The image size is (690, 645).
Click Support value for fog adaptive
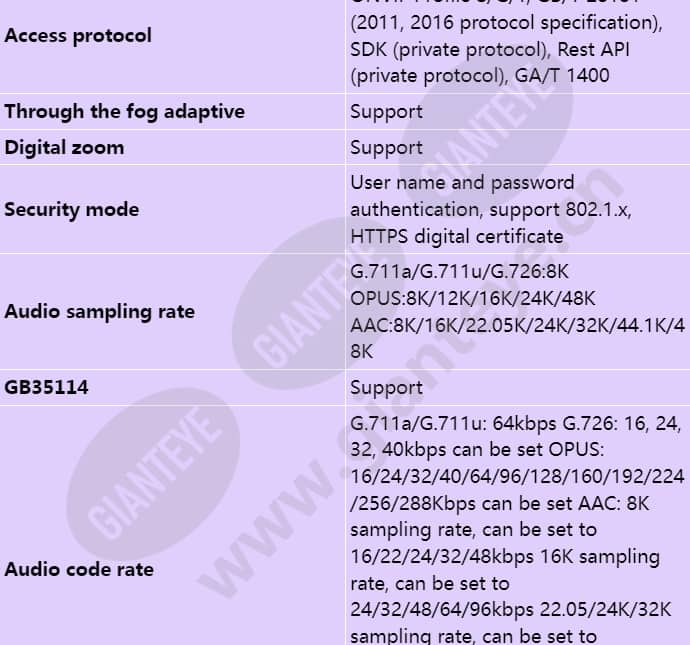tap(386, 112)
